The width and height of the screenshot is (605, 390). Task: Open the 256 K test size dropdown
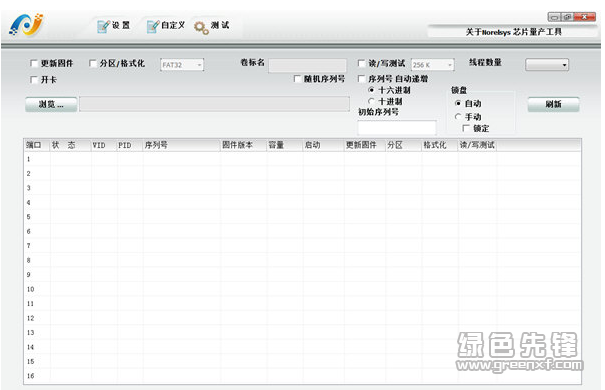point(433,65)
